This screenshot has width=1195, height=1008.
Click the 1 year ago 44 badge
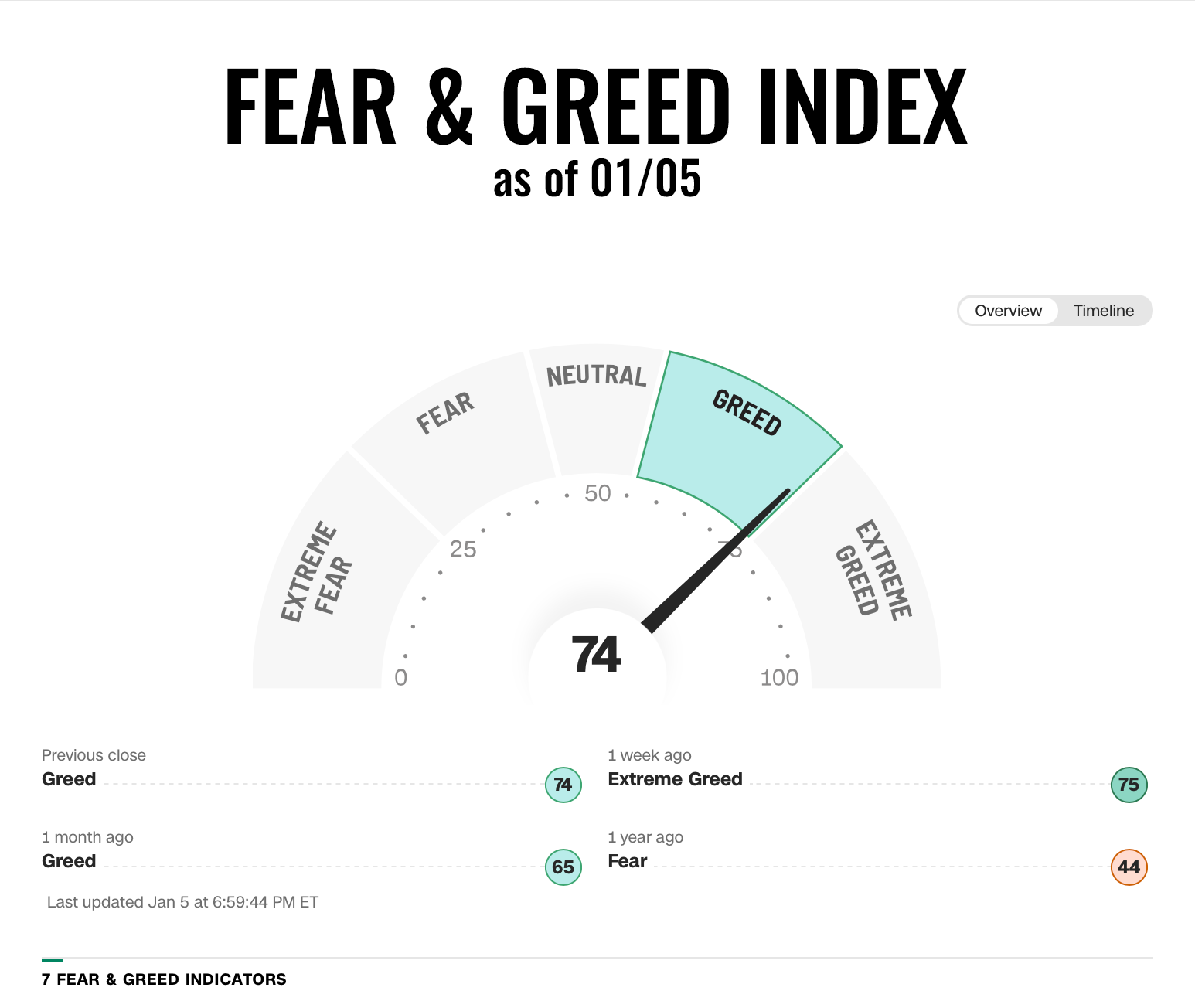(x=1129, y=867)
